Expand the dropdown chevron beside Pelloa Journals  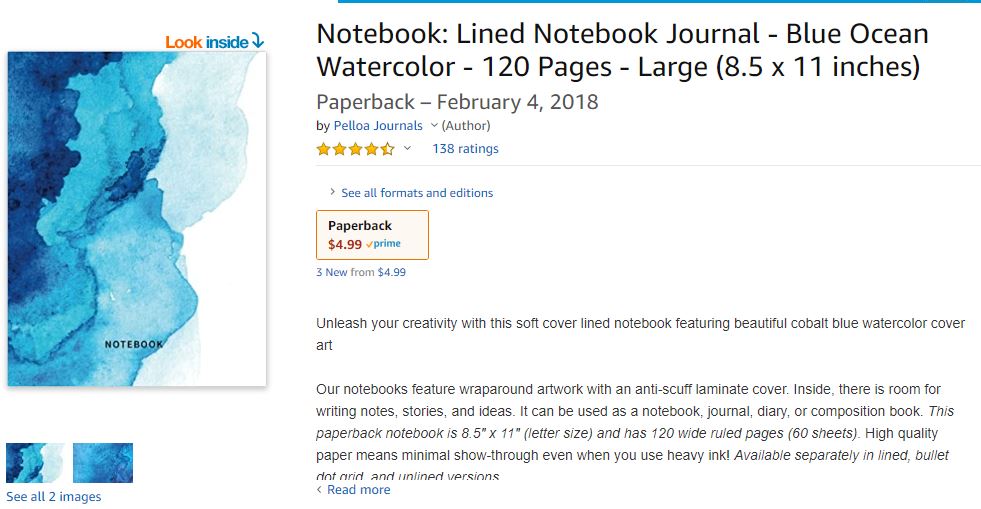[x=434, y=126]
